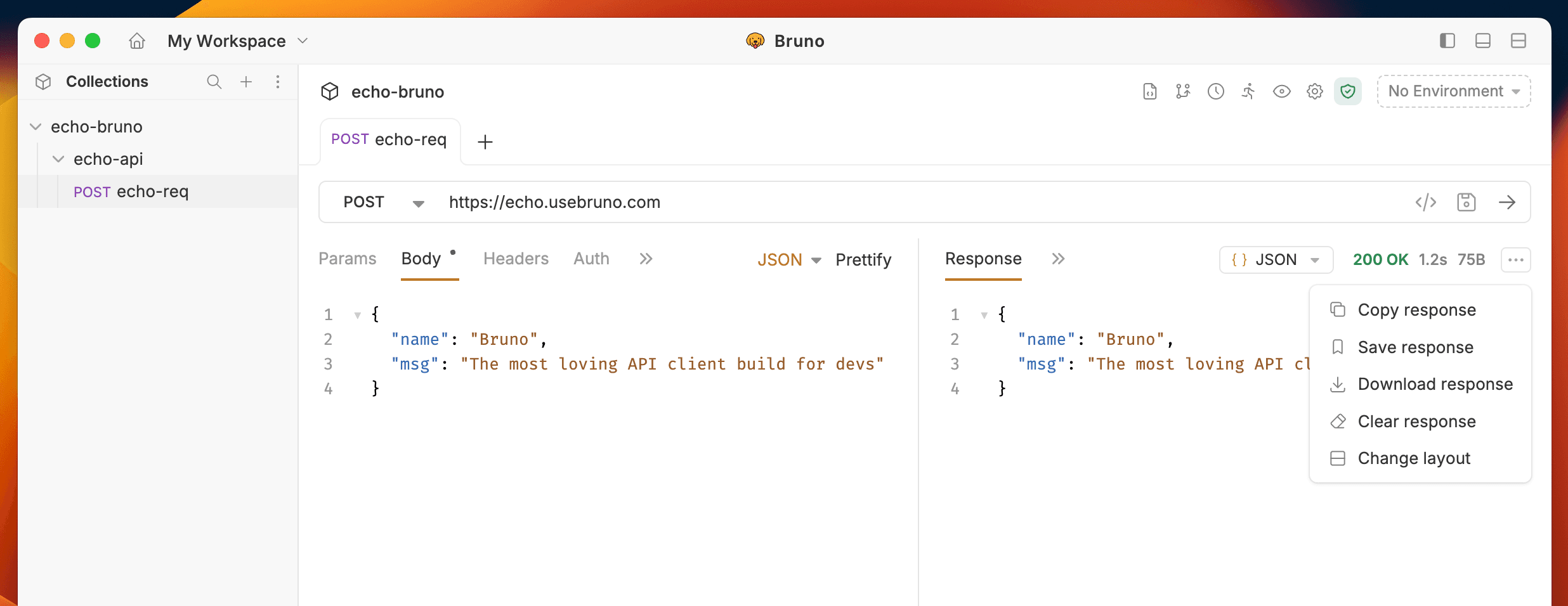Select Download response menu item
The image size is (1568, 606).
pos(1435,384)
